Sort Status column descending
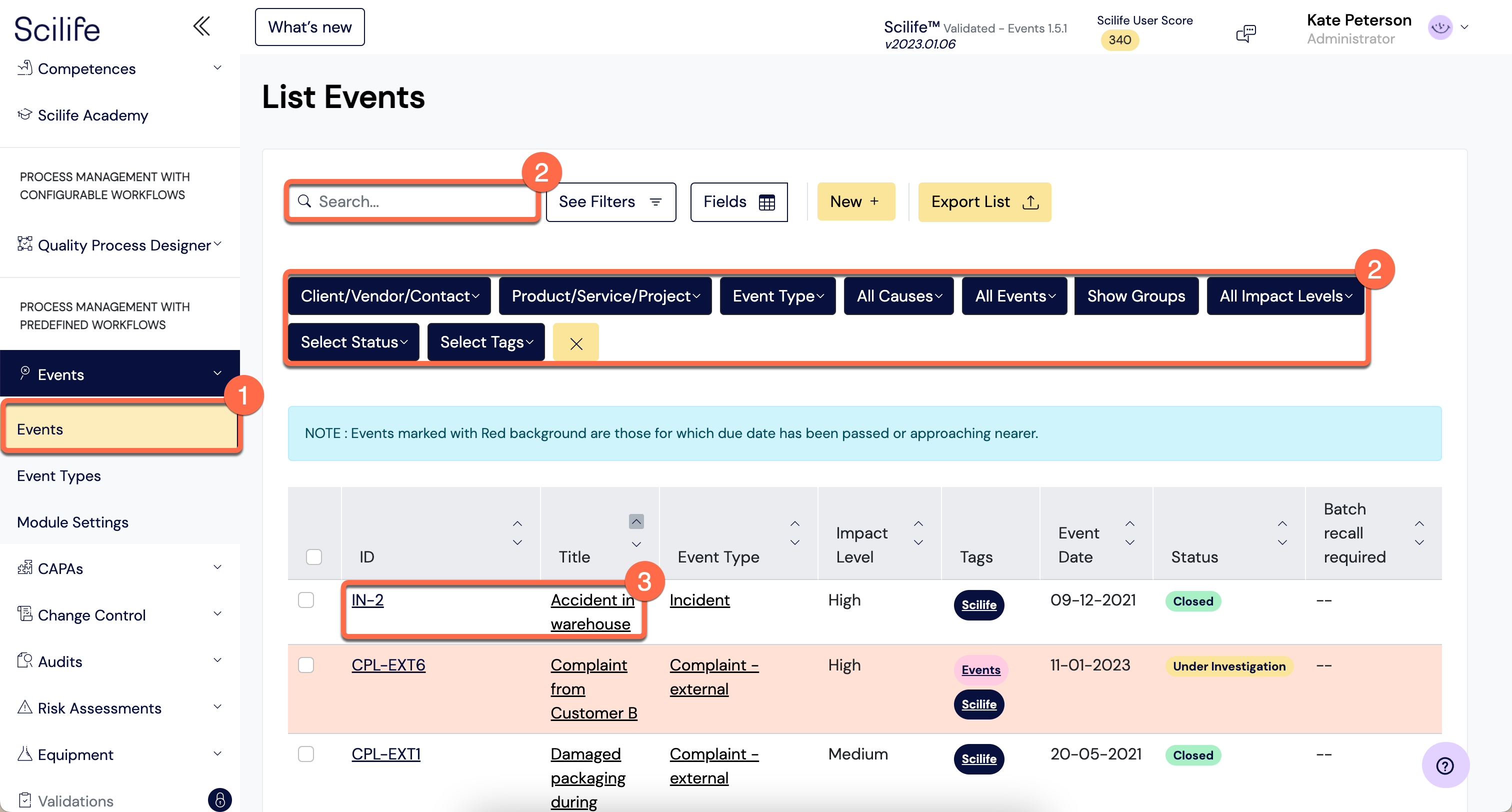Screen dimensions: 1512x812 [1282, 542]
